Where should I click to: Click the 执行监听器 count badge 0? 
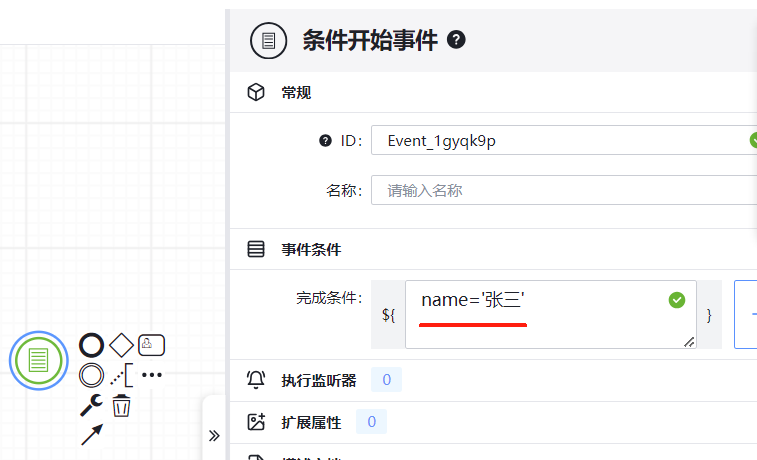pos(386,380)
